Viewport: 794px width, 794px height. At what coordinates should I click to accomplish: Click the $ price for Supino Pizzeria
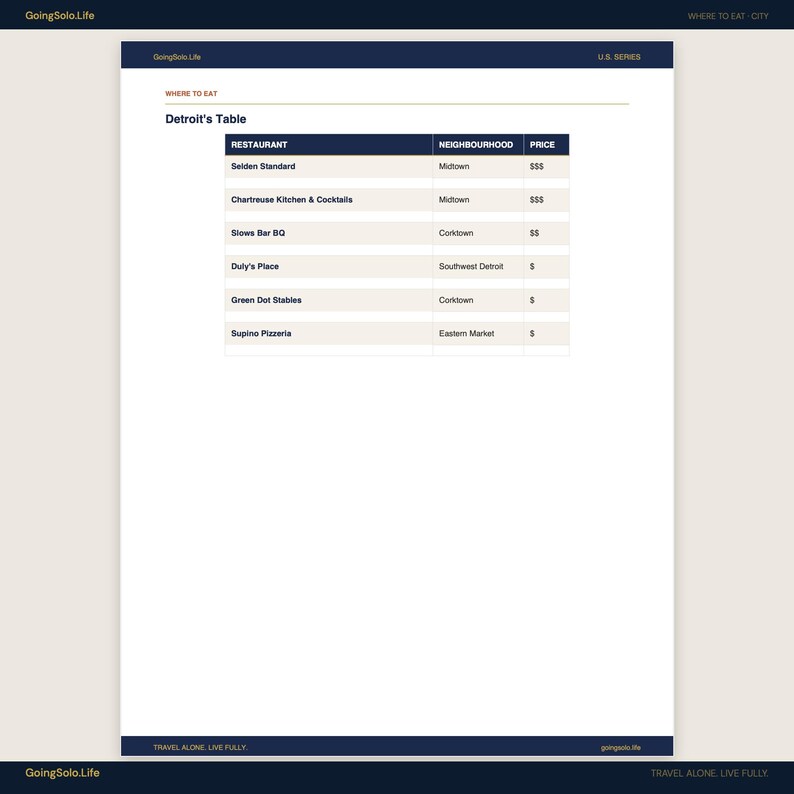pyautogui.click(x=532, y=333)
